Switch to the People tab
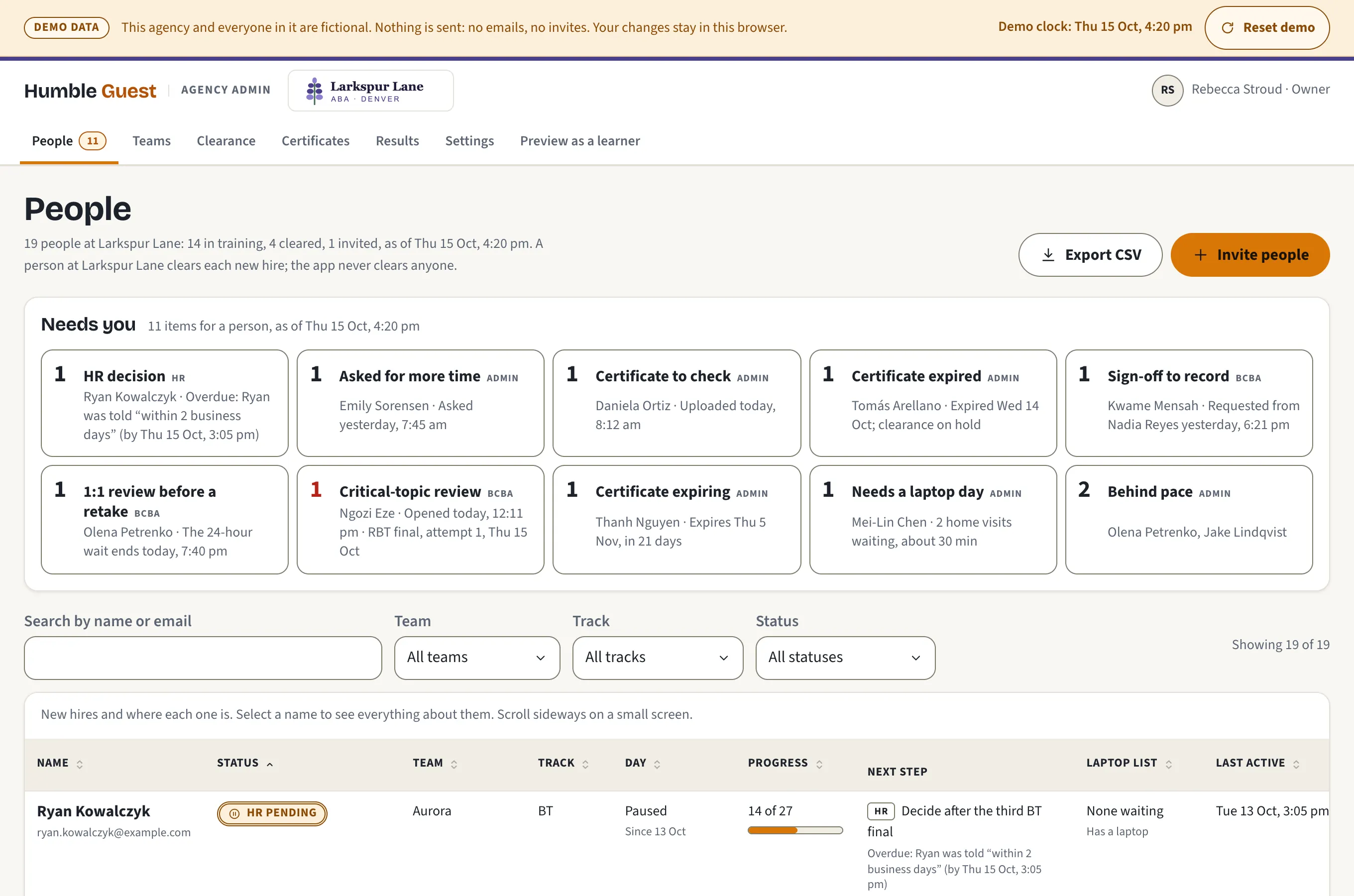The image size is (1354, 896). 69,141
